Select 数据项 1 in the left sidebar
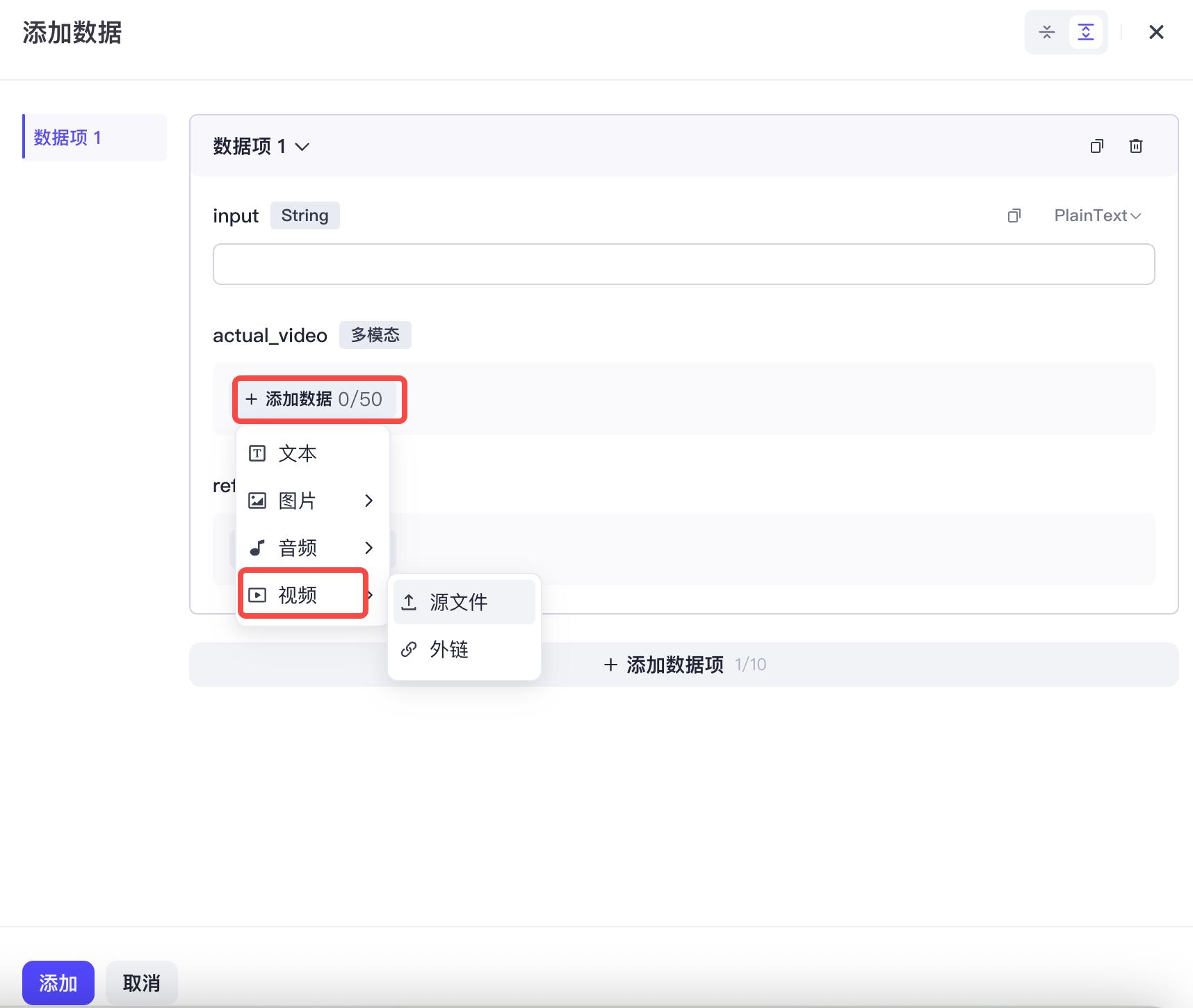Viewport: 1193px width, 1008px height. (x=95, y=138)
